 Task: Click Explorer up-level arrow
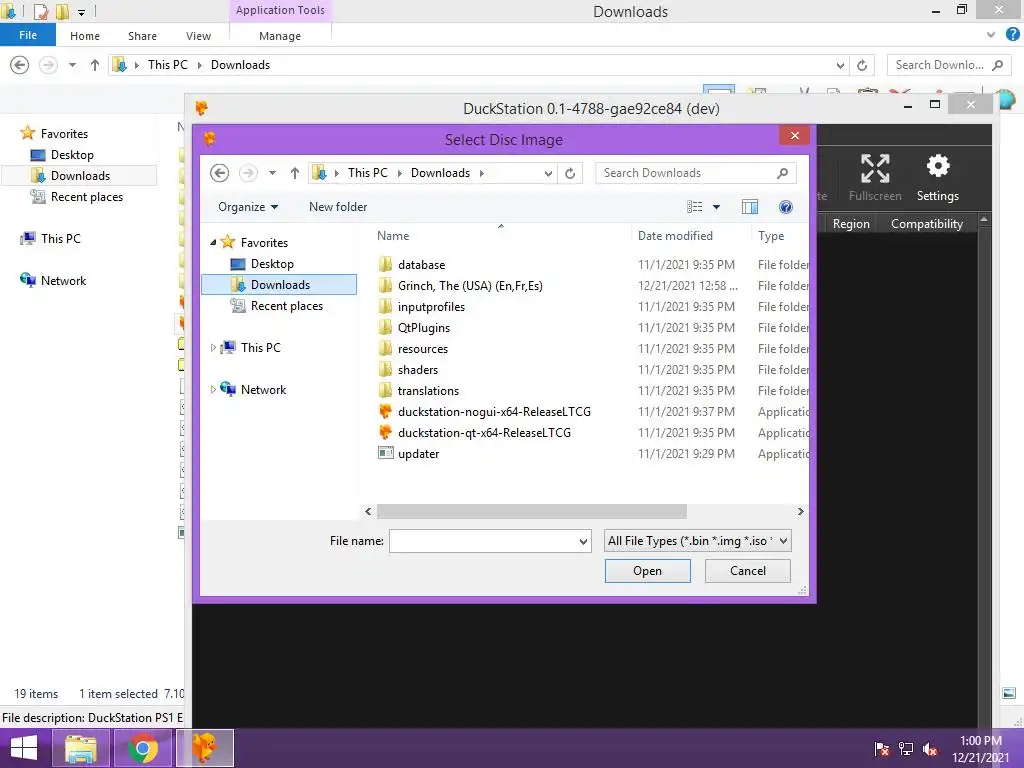pos(95,65)
